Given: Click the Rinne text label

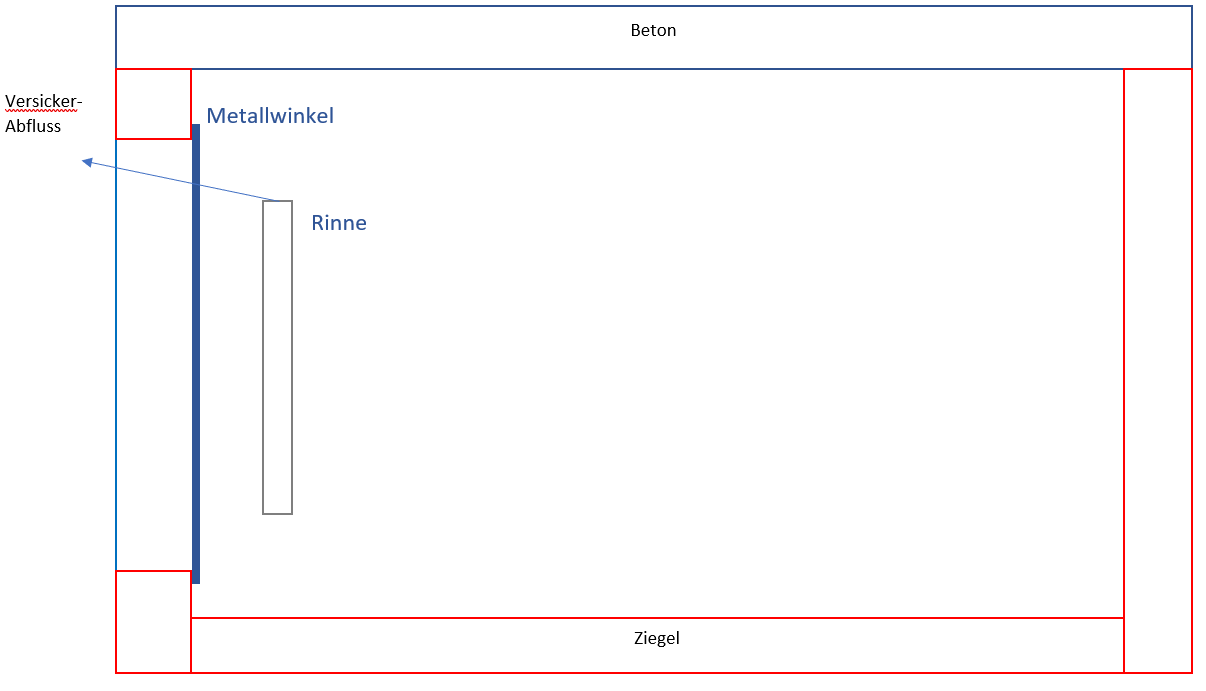Looking at the screenshot, I should [x=339, y=222].
